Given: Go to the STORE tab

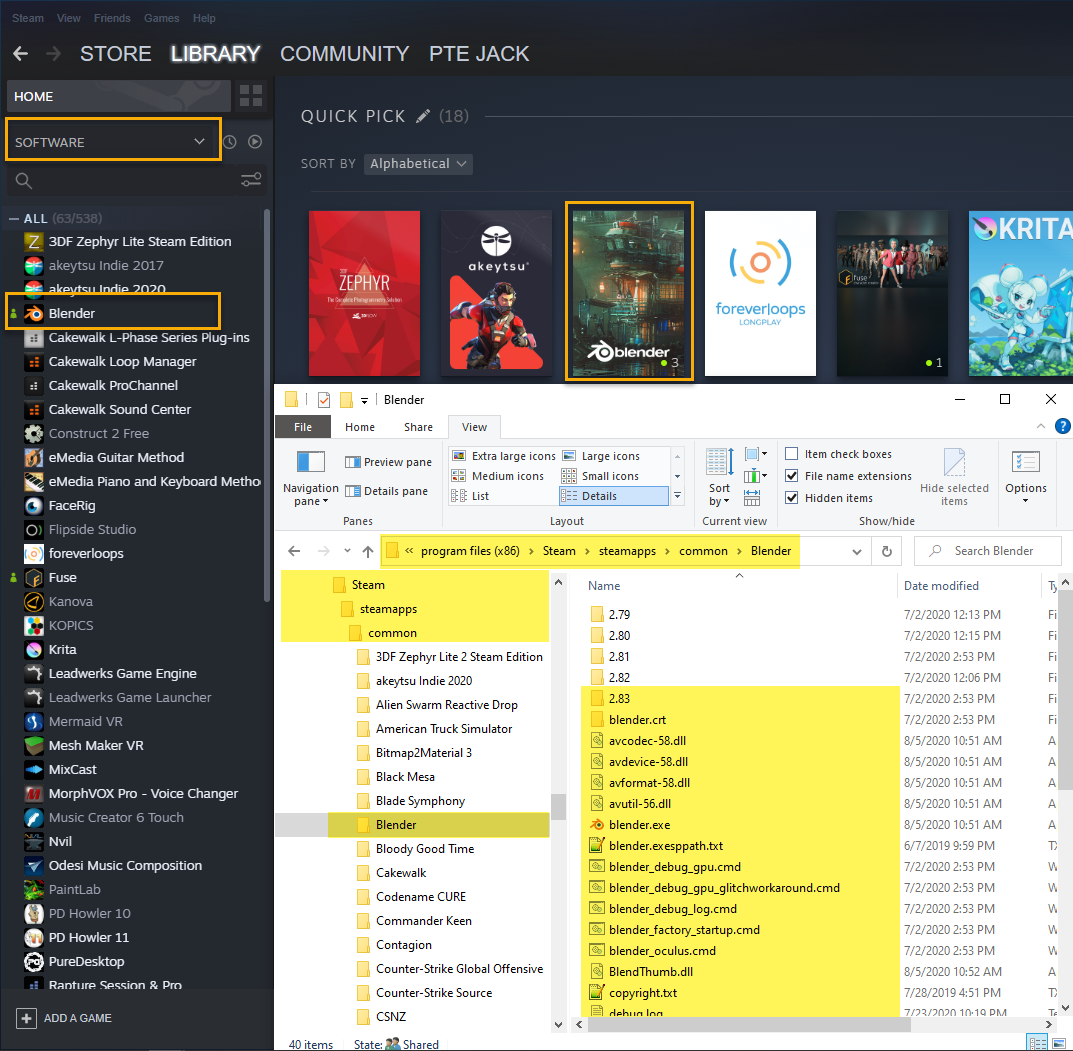Looking at the screenshot, I should tap(116, 53).
